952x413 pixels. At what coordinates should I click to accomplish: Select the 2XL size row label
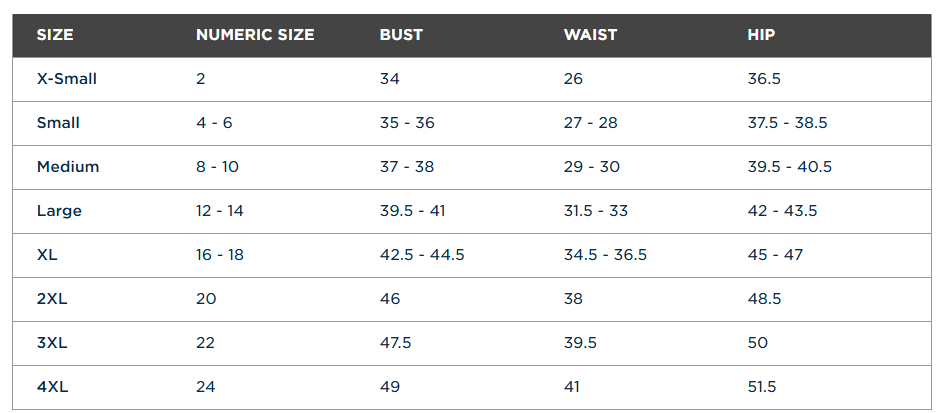pyautogui.click(x=52, y=299)
